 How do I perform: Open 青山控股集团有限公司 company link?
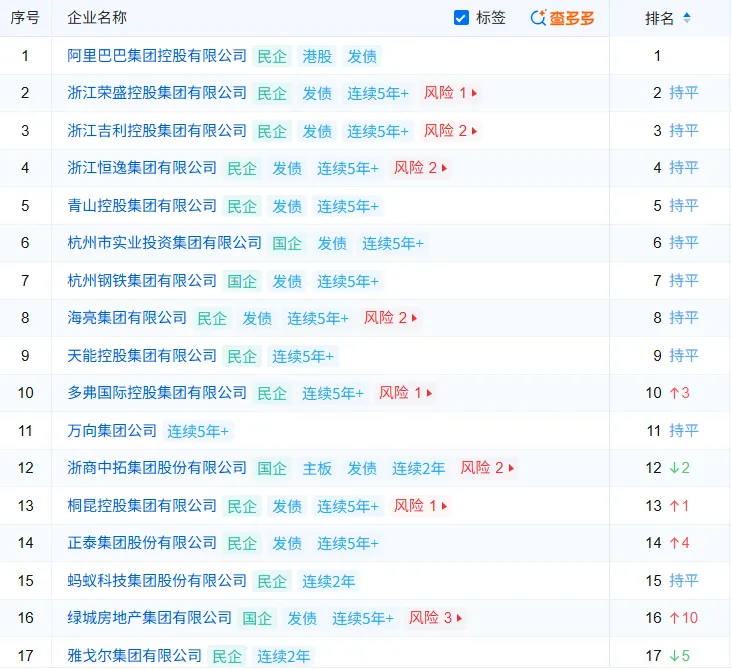pos(142,205)
